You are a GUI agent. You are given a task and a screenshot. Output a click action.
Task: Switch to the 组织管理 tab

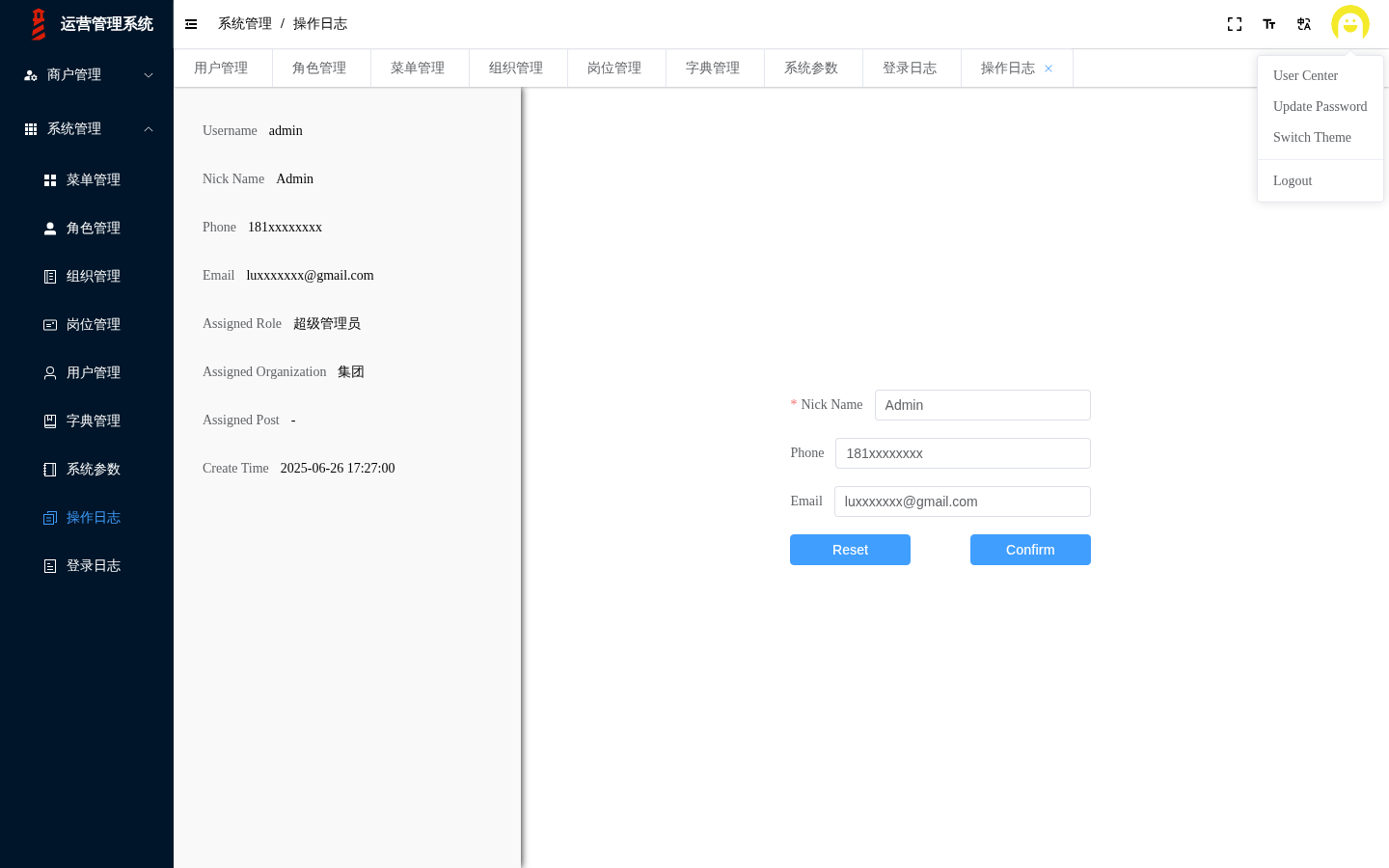click(x=516, y=68)
